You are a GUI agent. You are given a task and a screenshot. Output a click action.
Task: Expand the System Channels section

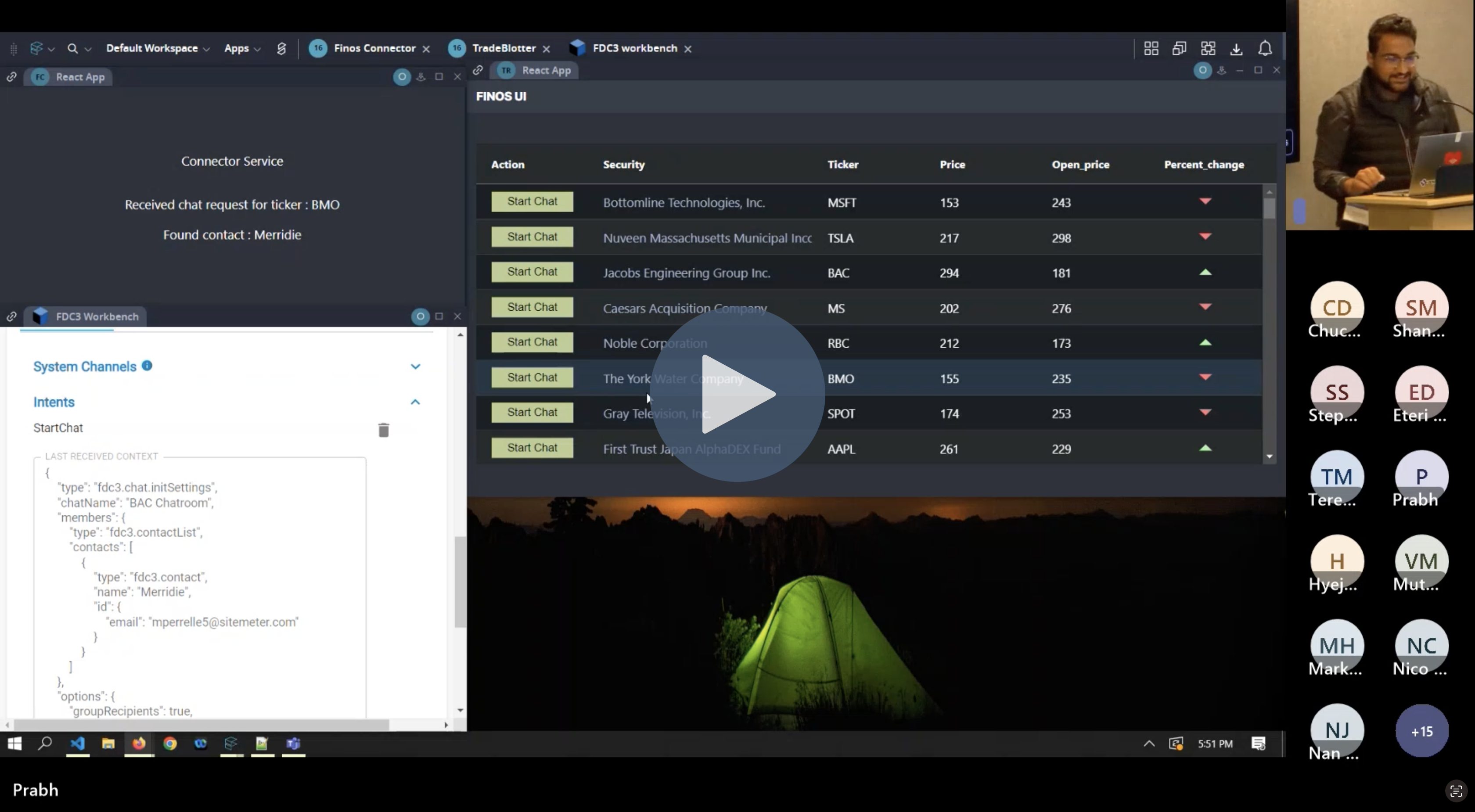pyautogui.click(x=416, y=366)
